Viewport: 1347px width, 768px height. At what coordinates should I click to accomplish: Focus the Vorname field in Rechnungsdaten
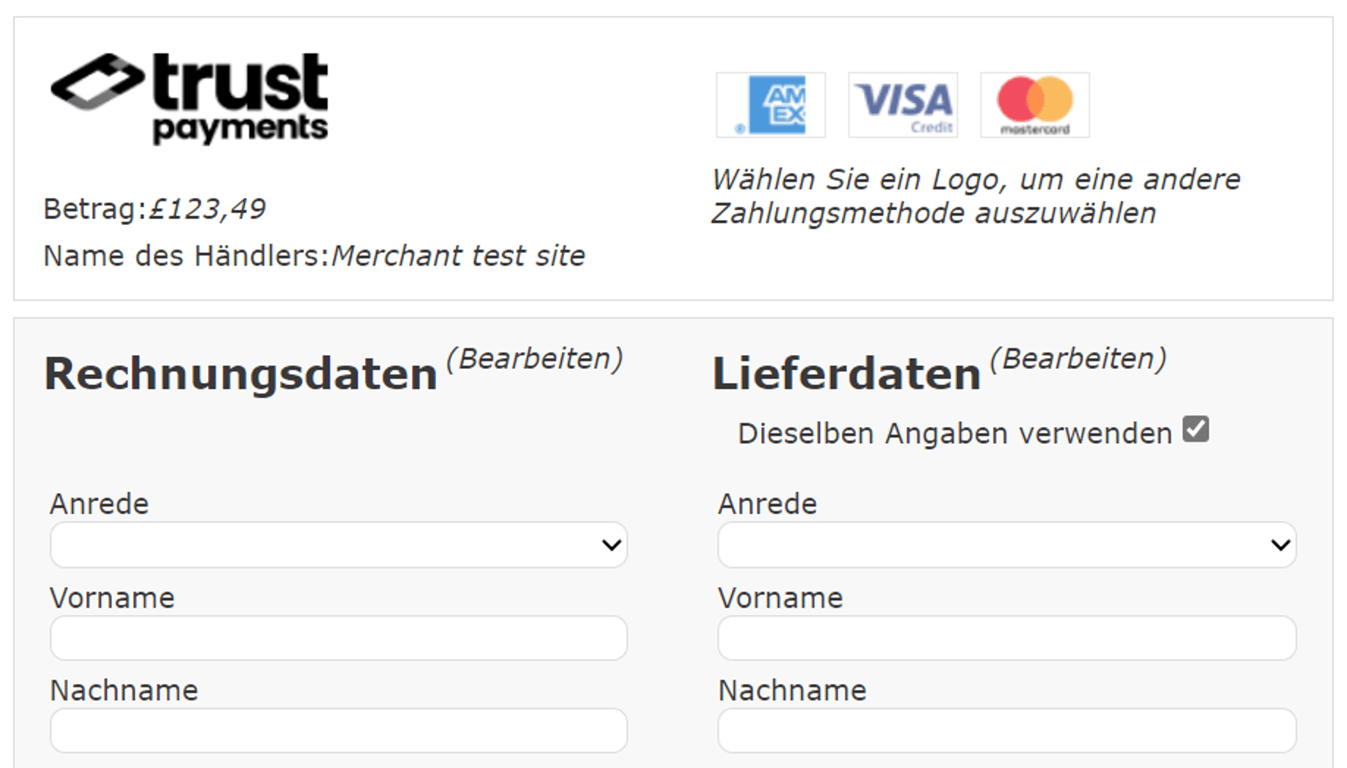pyautogui.click(x=338, y=638)
